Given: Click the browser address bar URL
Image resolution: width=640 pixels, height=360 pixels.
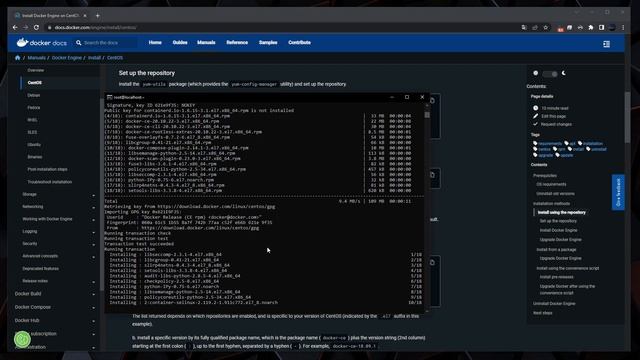Looking at the screenshot, I should [96, 28].
